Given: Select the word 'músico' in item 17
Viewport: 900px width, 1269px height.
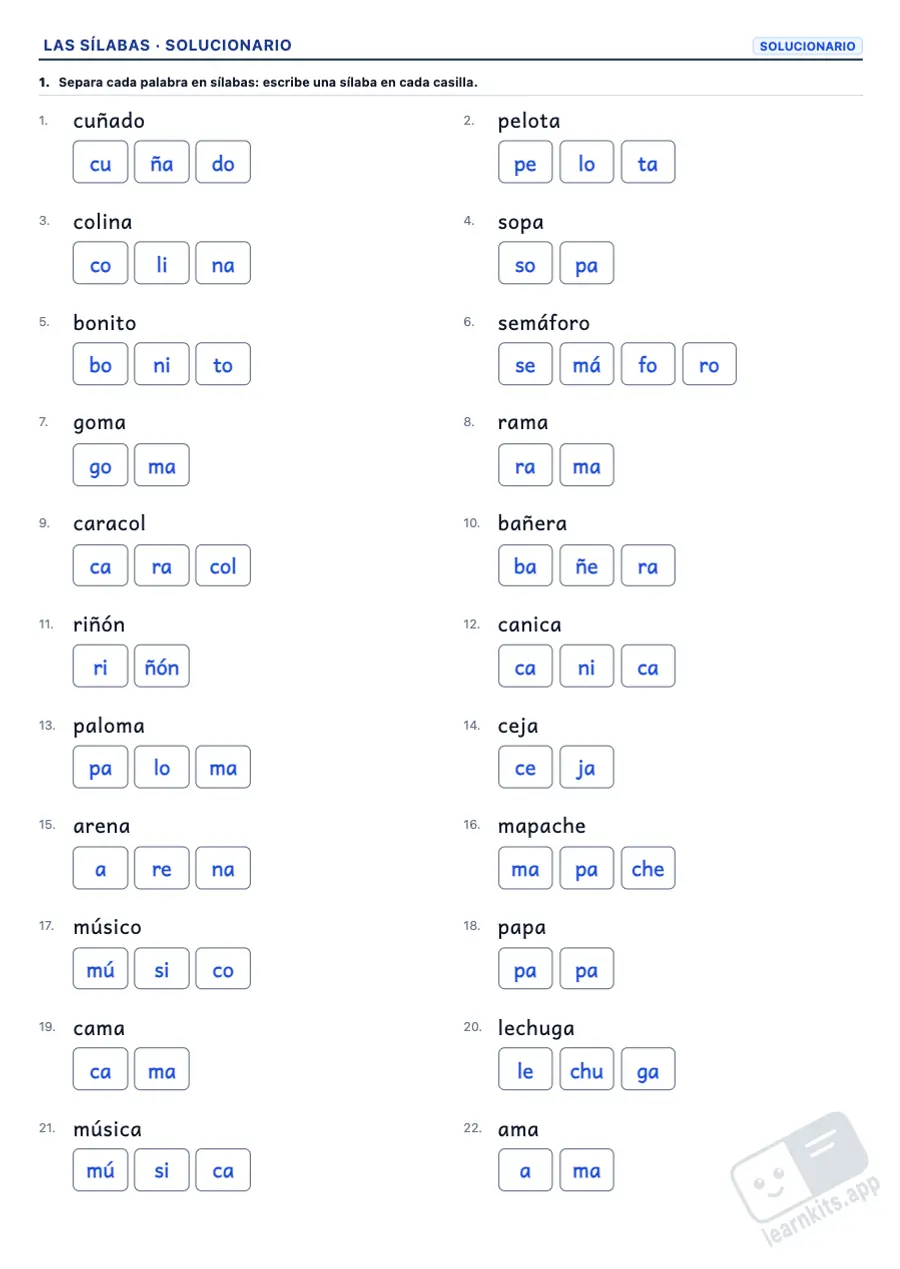Looking at the screenshot, I should pyautogui.click(x=107, y=927).
